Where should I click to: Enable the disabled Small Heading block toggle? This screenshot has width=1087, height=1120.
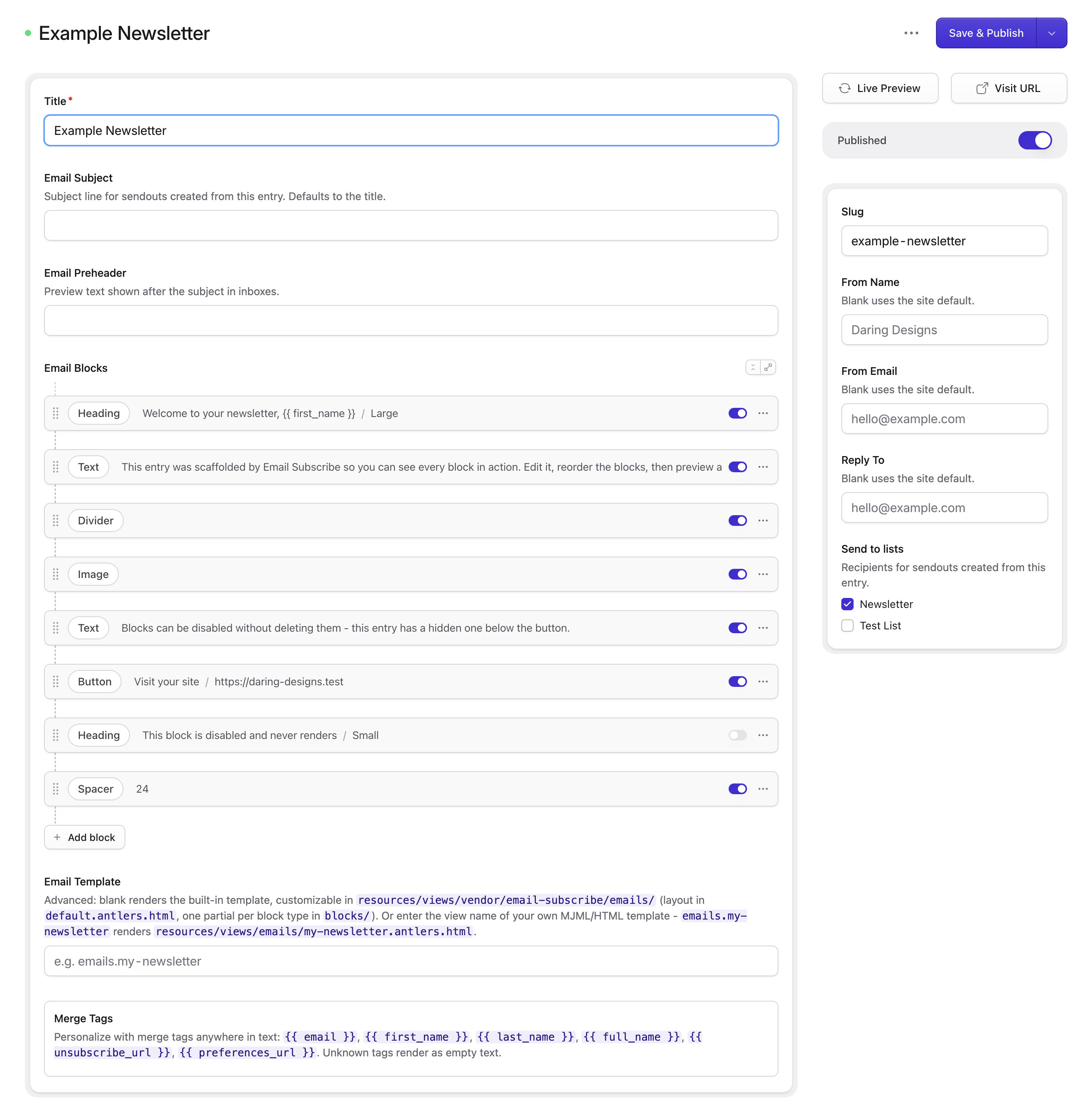coord(737,736)
